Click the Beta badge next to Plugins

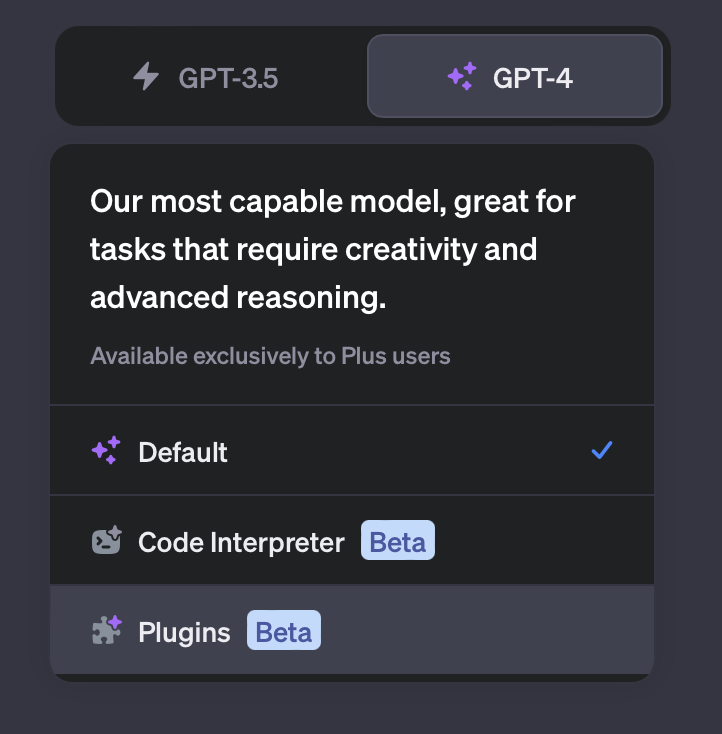(x=284, y=631)
